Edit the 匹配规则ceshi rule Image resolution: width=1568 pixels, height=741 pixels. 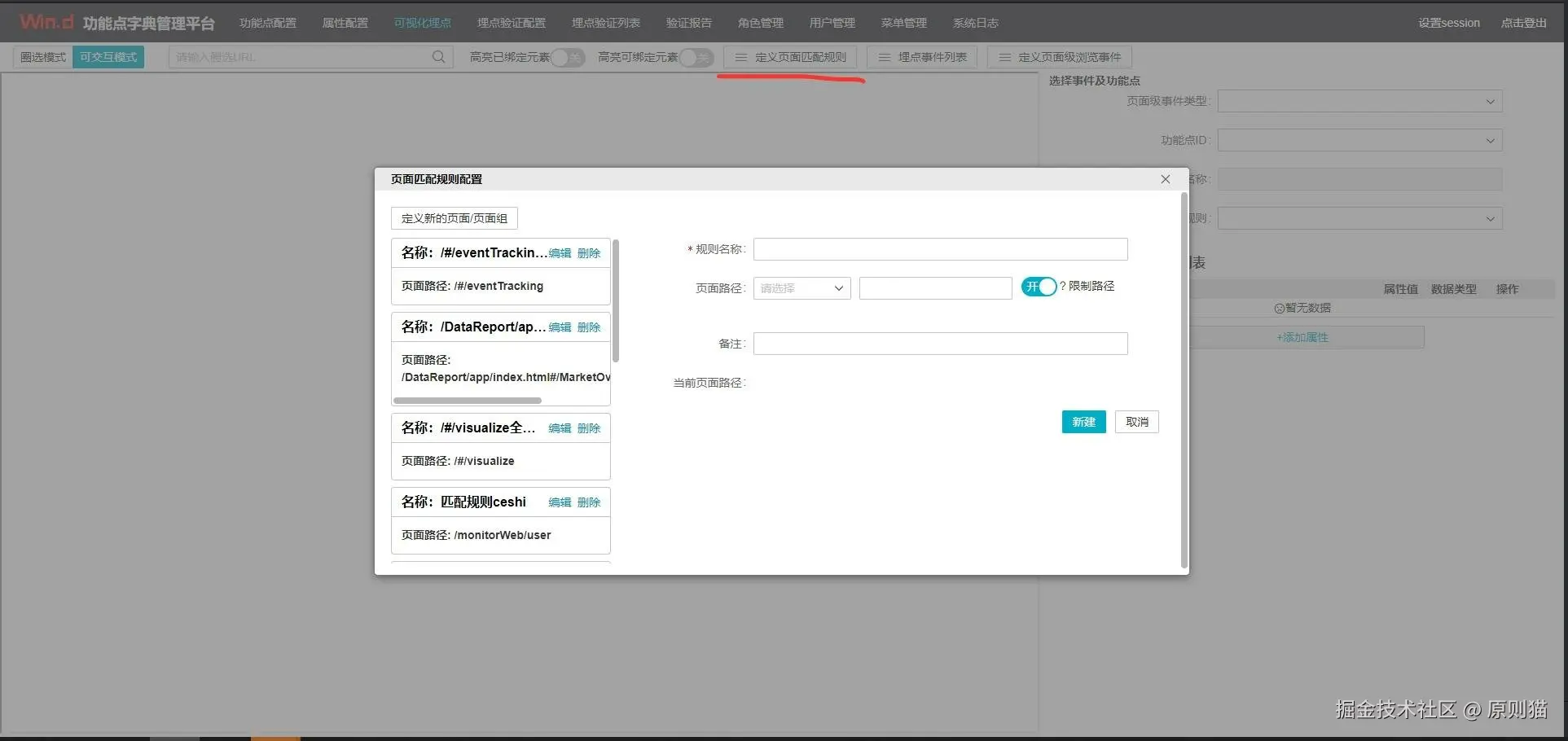click(x=560, y=502)
